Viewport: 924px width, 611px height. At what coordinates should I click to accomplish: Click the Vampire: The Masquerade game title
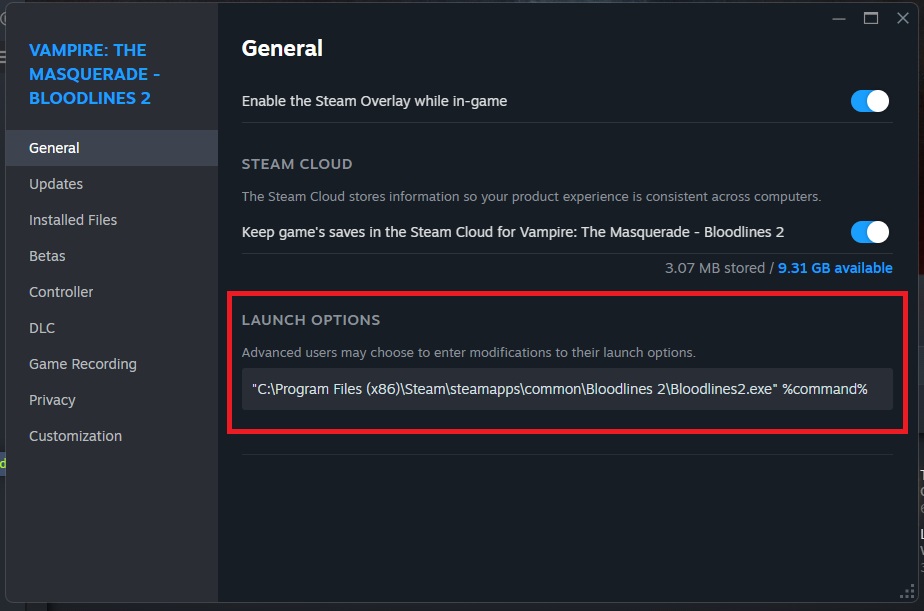[95, 74]
